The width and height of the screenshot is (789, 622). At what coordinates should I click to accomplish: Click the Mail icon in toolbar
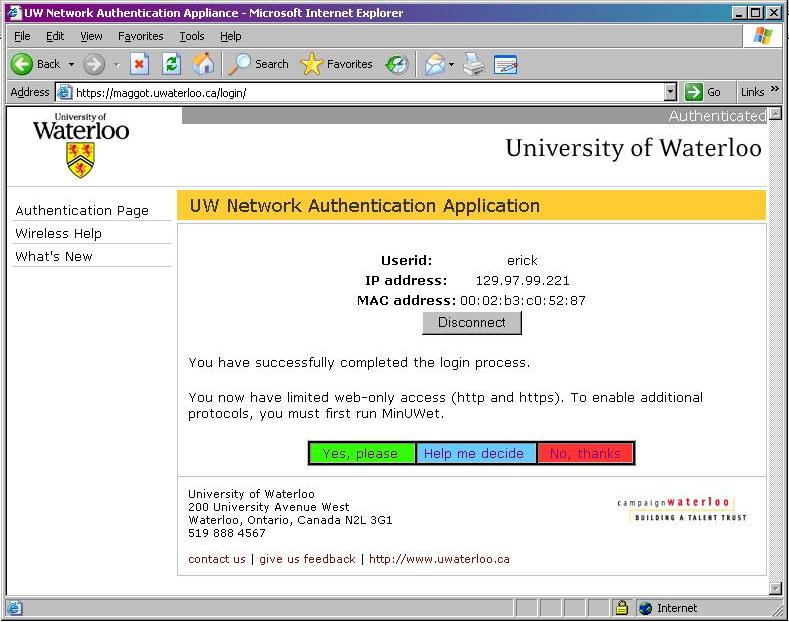coord(434,64)
